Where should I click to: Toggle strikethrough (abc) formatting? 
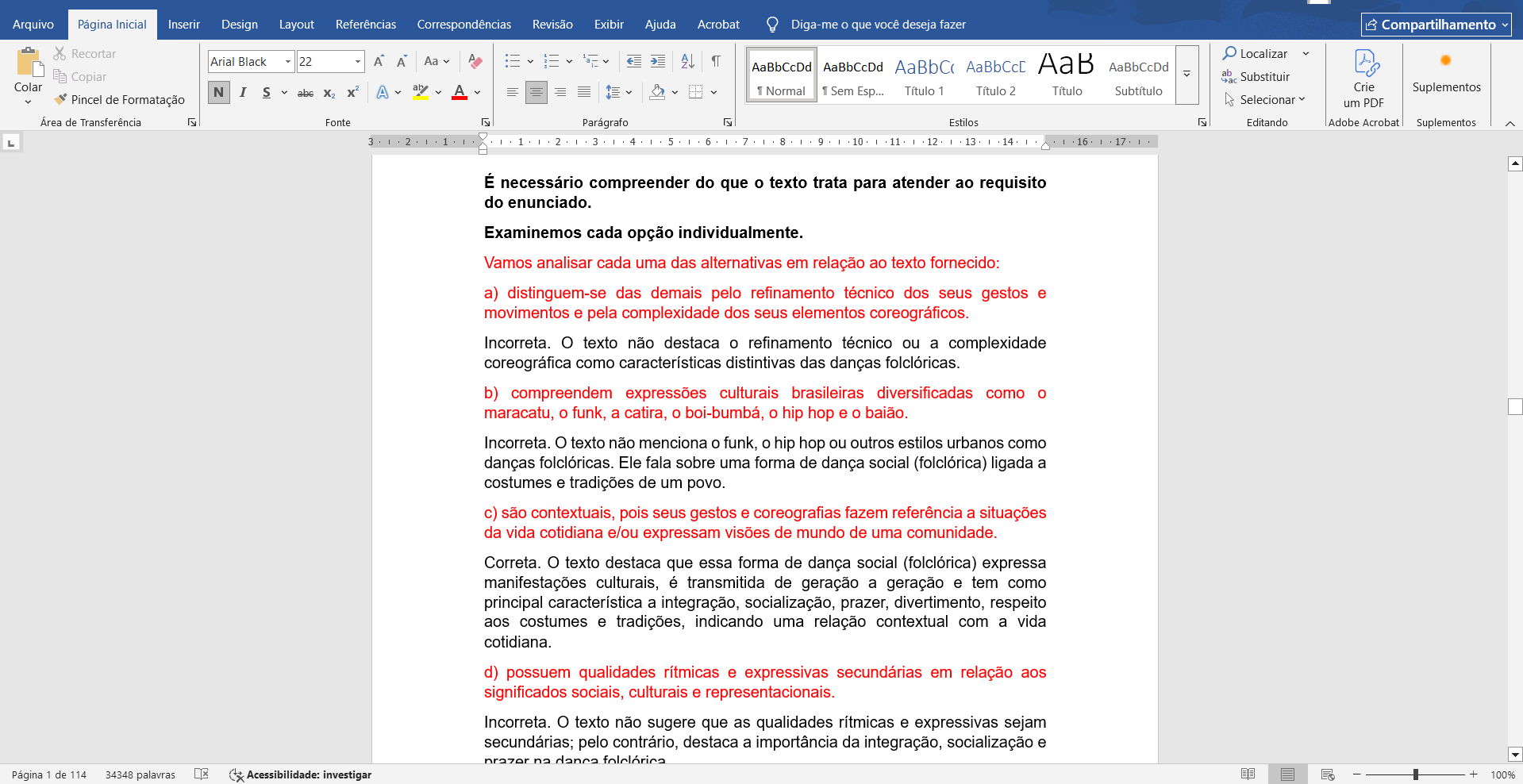(306, 92)
